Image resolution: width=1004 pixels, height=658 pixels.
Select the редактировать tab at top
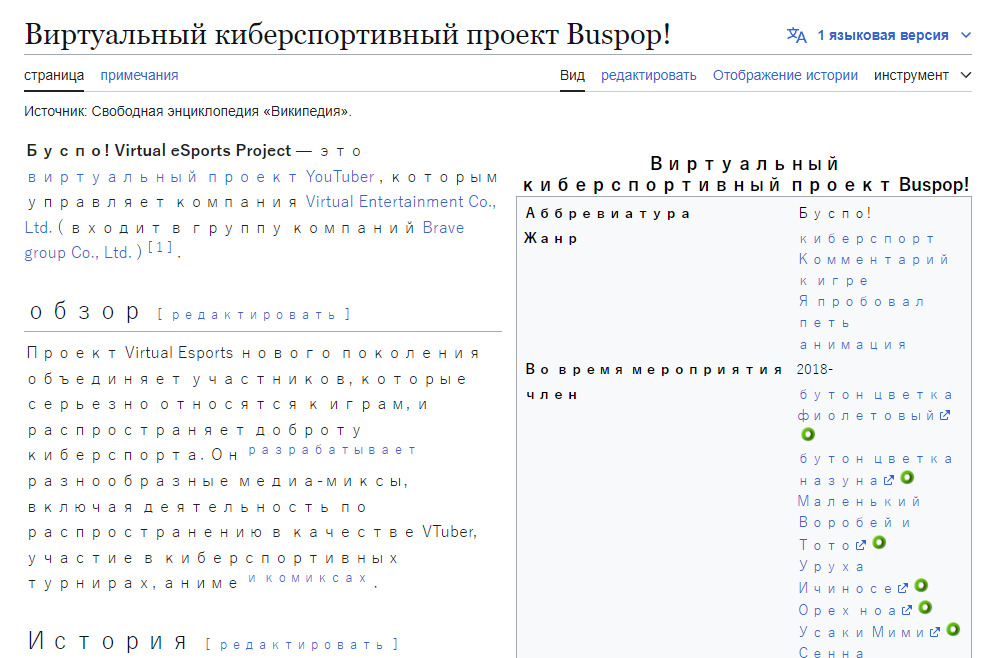point(648,75)
